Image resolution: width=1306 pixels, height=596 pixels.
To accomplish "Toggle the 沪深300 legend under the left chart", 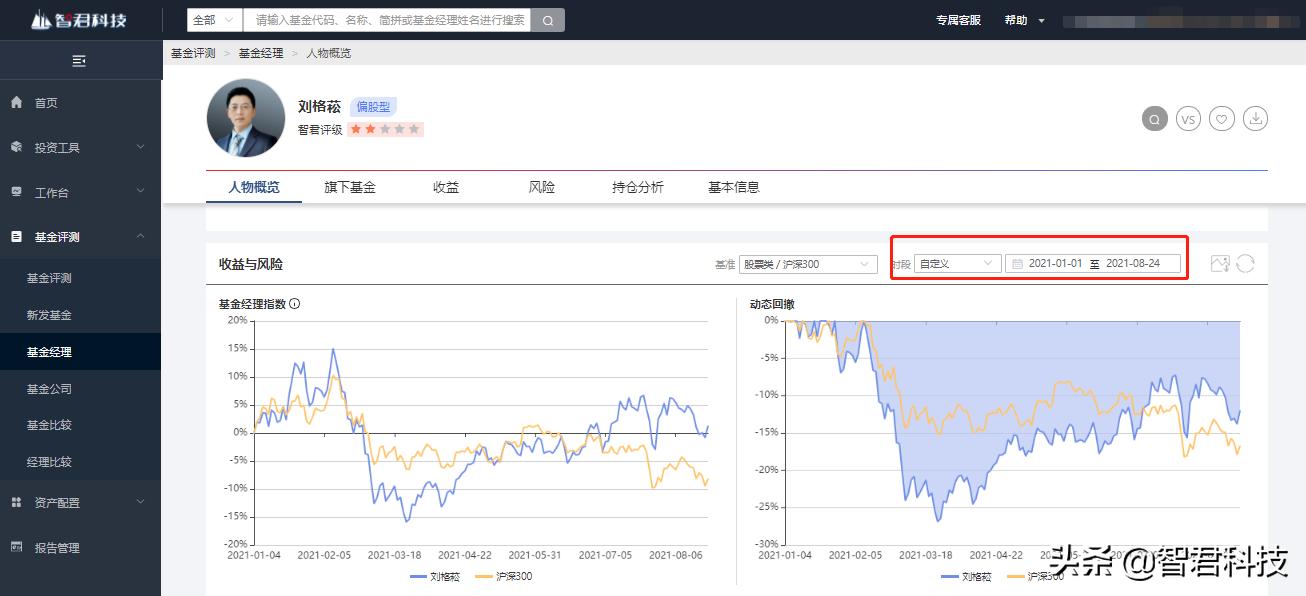I will 512,577.
